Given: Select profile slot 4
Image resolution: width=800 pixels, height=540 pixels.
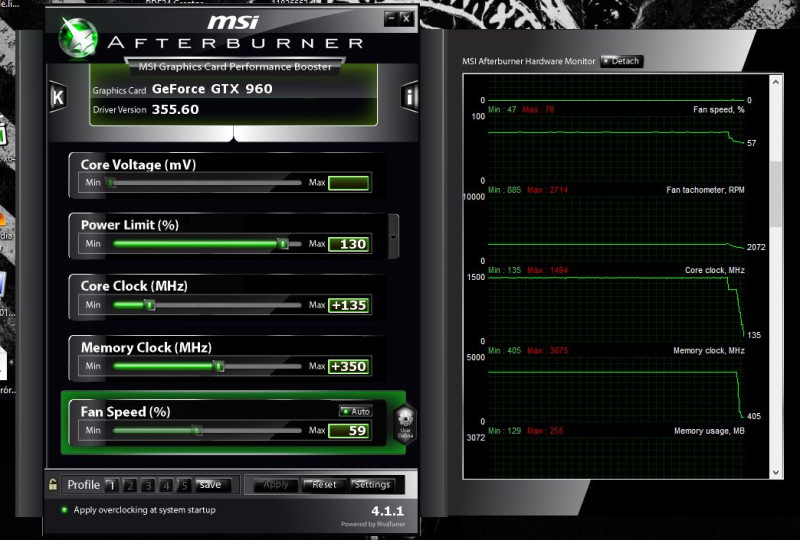Looking at the screenshot, I should [166, 485].
